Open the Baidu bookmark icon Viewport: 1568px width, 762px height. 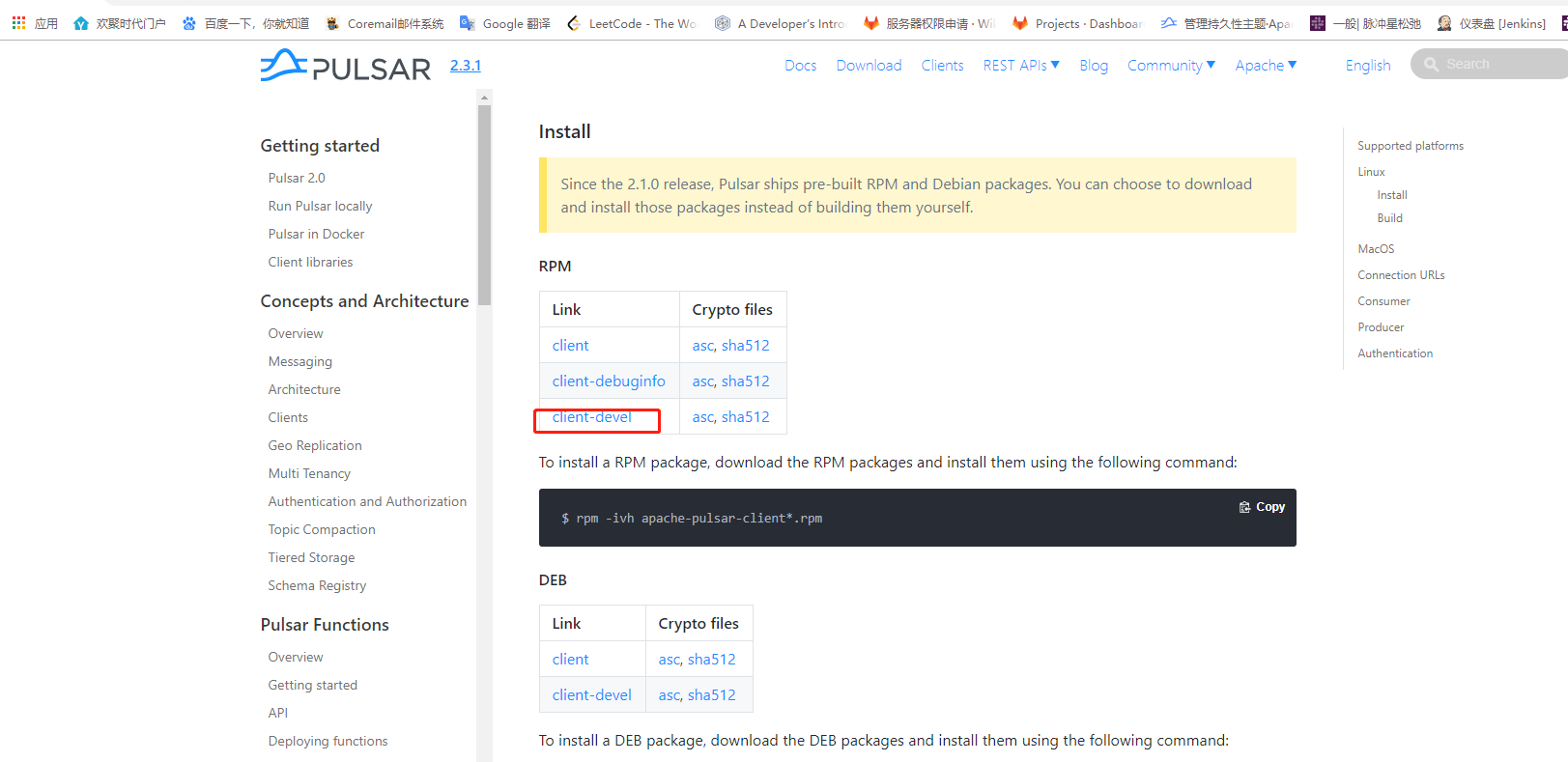[x=189, y=23]
